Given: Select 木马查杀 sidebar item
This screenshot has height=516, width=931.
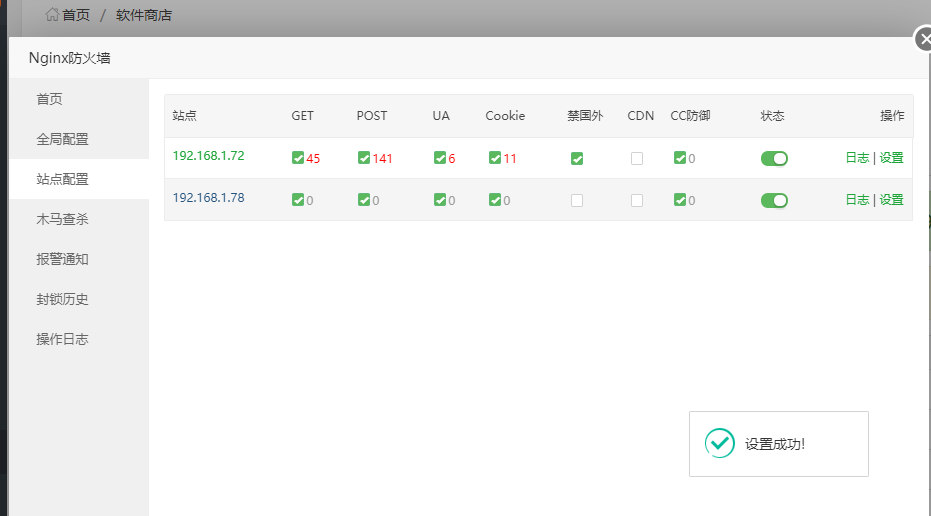Looking at the screenshot, I should pos(62,219).
